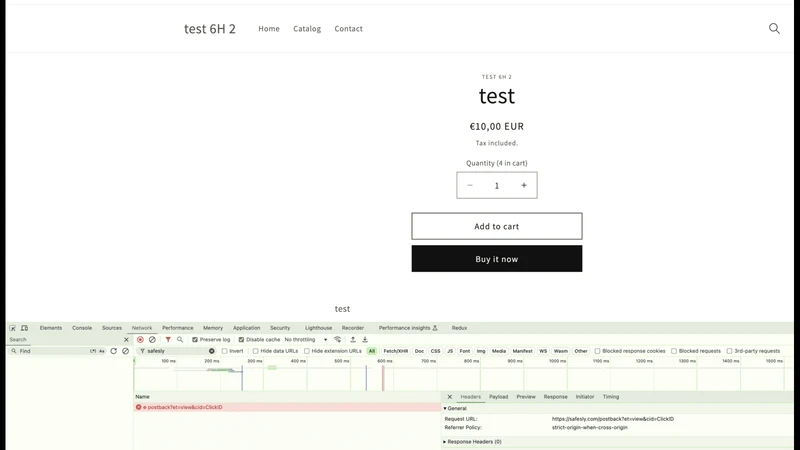
Task: Close the DevTools Search pane
Action: 126,340
